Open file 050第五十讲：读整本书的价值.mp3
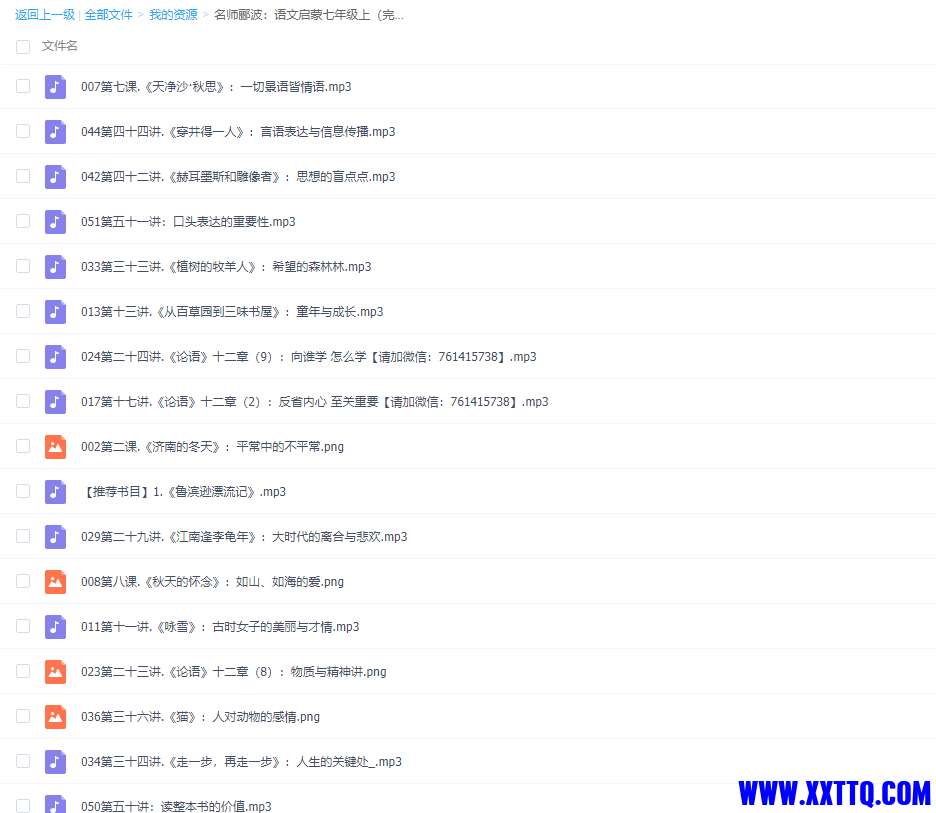 pos(176,806)
